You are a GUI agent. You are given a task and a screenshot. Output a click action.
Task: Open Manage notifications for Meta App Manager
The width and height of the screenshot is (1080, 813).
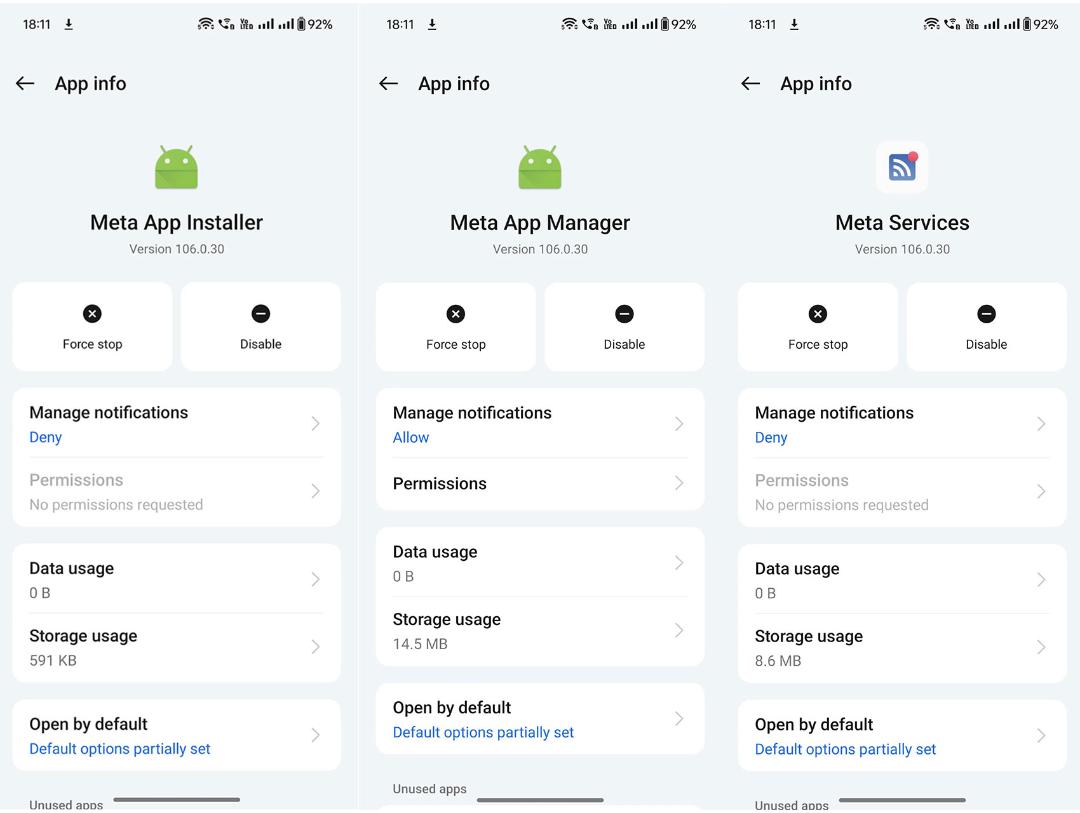coord(540,424)
